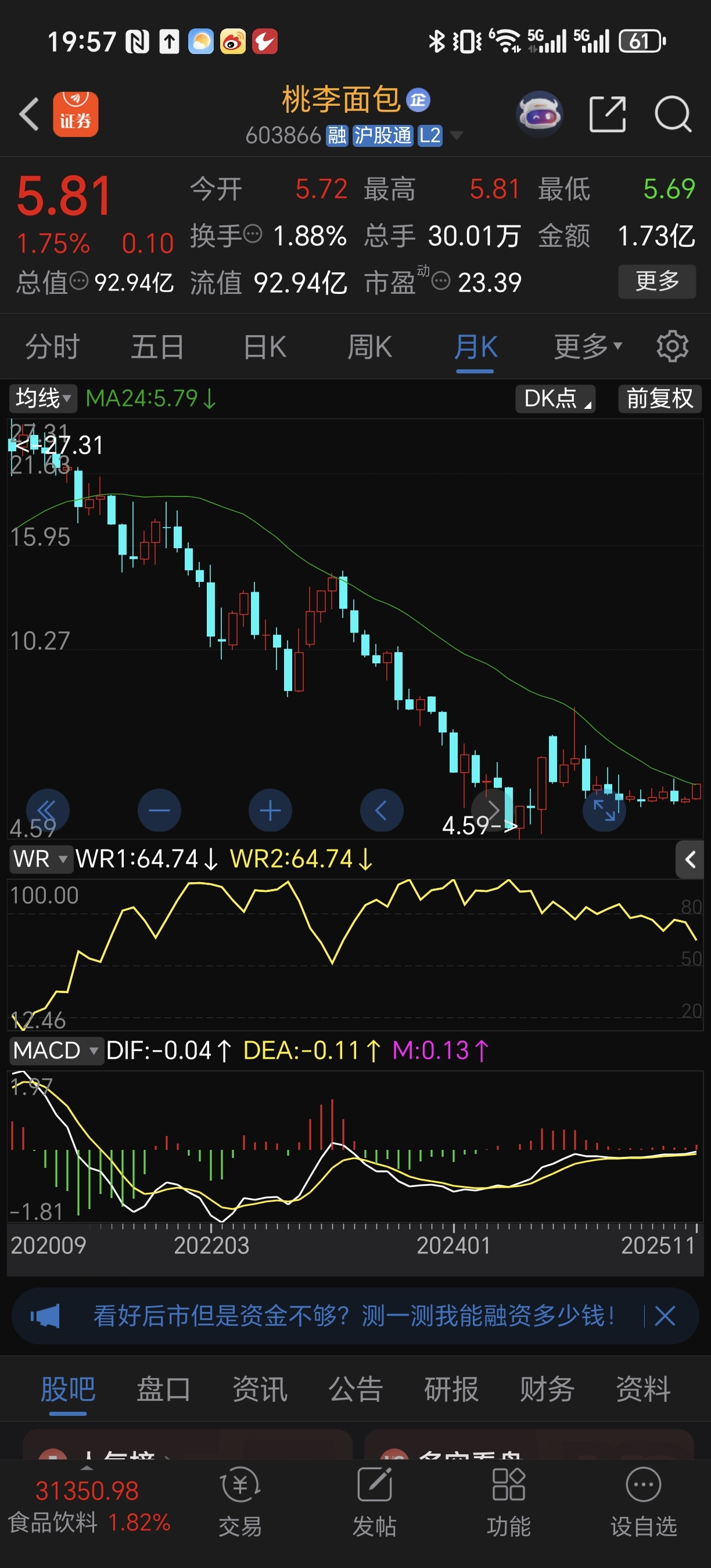Open 发帖 post icon in bottom bar
Image resolution: width=711 pixels, height=1568 pixels.
tap(374, 1501)
